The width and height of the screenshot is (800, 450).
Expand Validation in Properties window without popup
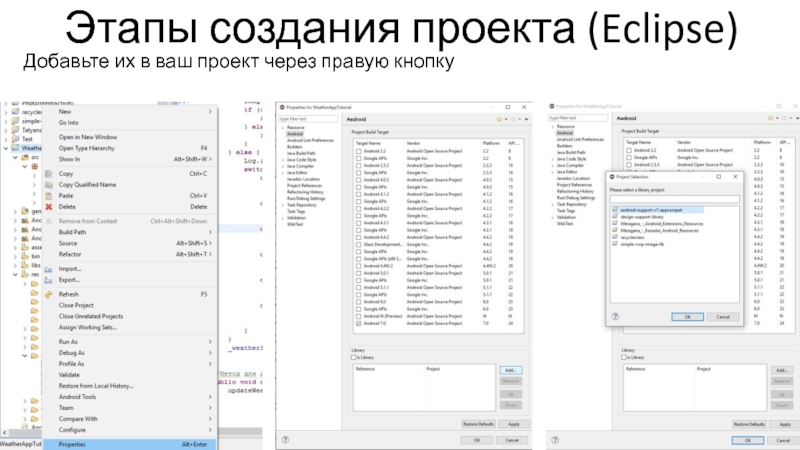click(283, 218)
